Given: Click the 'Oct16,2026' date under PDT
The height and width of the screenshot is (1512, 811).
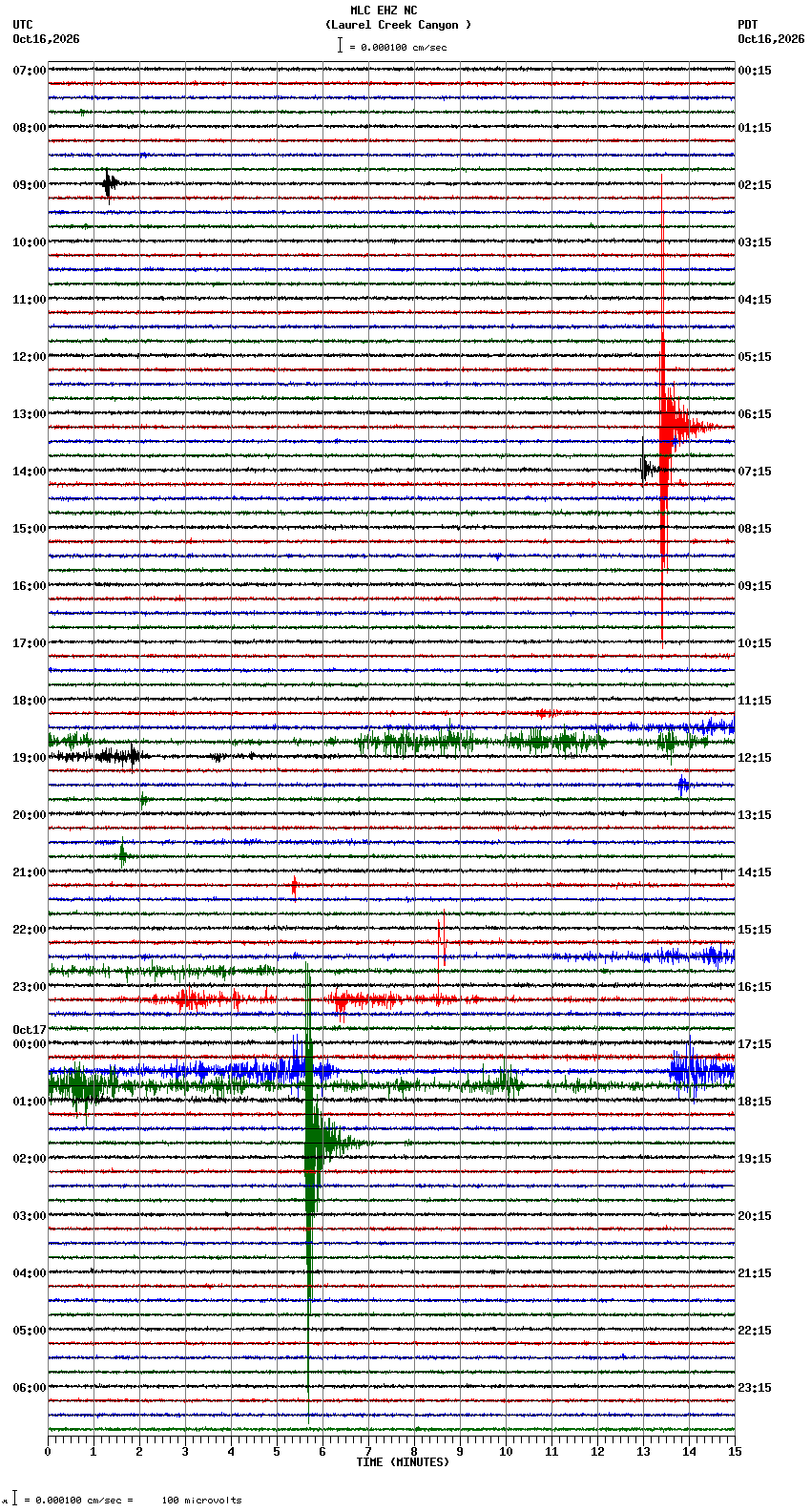Looking at the screenshot, I should (x=771, y=39).
